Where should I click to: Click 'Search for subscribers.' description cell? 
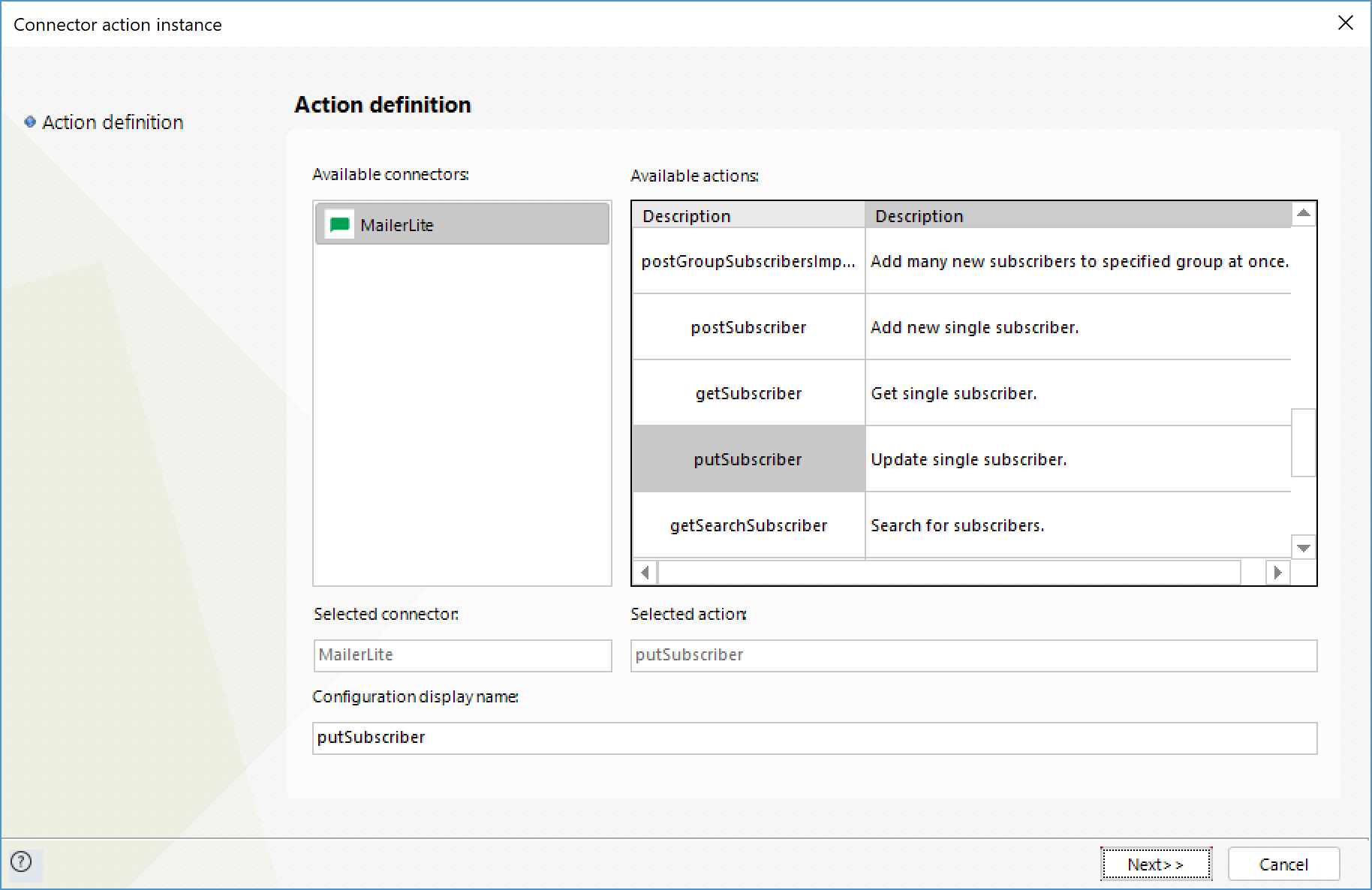click(x=1079, y=525)
